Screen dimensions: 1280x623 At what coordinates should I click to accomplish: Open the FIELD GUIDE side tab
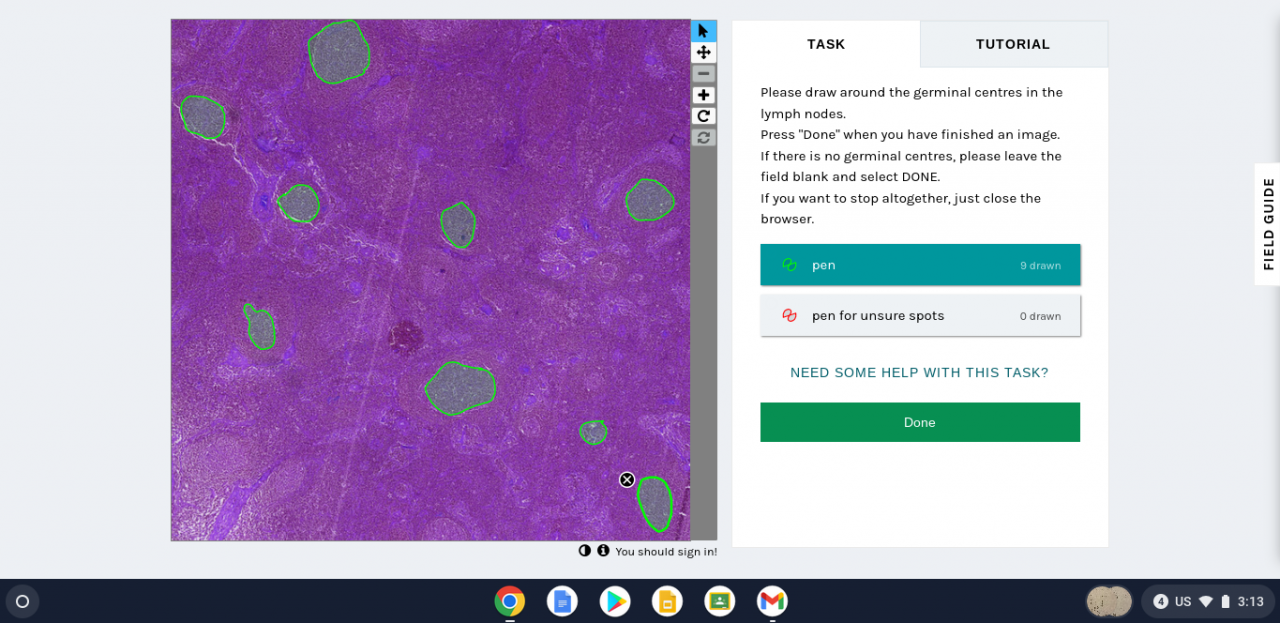click(x=1268, y=224)
